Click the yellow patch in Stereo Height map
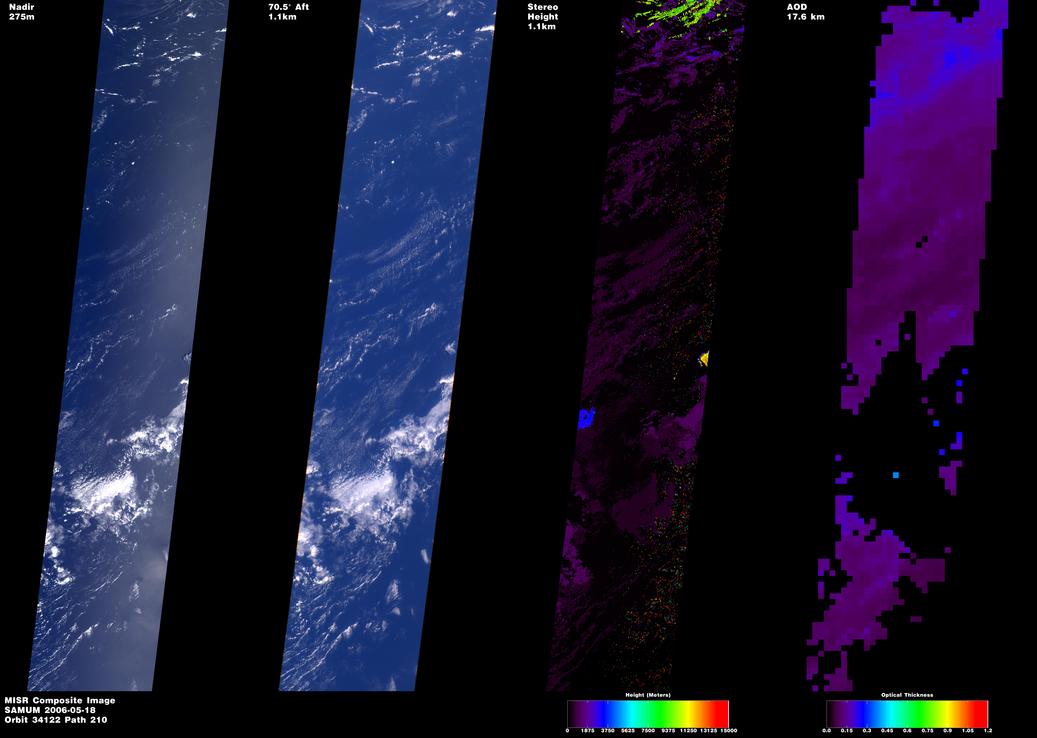The width and height of the screenshot is (1037, 738). pyautogui.click(x=704, y=358)
